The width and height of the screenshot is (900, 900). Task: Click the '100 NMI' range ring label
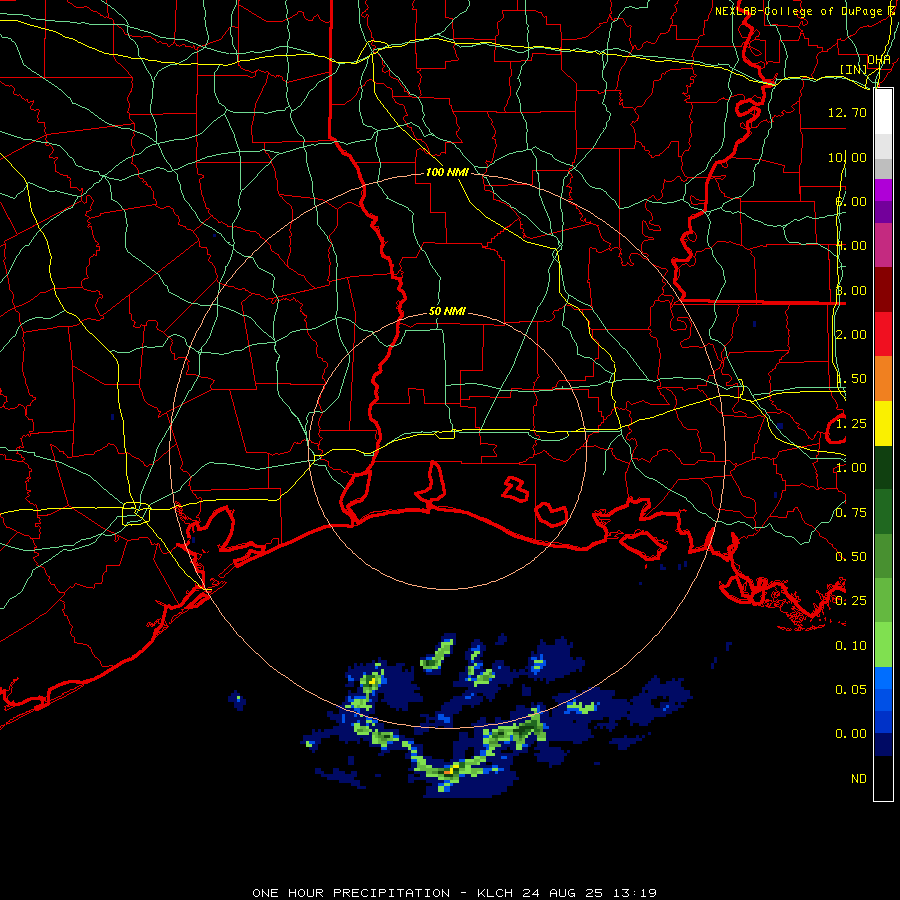pos(447,172)
